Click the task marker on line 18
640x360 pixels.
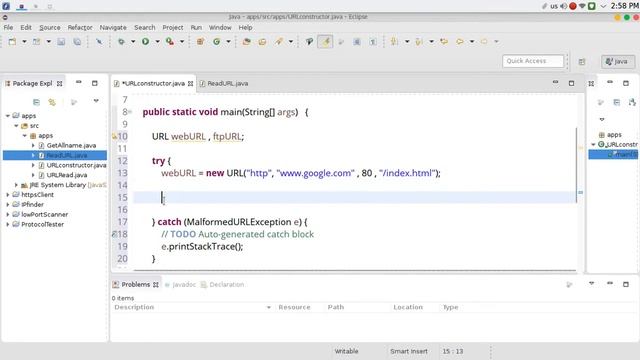114,234
